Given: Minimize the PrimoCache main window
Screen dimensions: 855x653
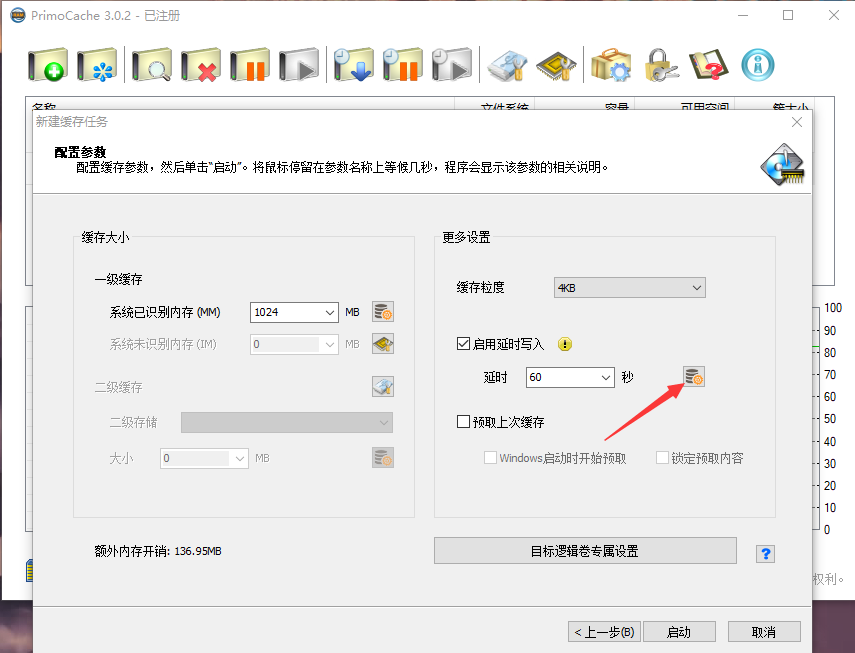Looking at the screenshot, I should (743, 15).
